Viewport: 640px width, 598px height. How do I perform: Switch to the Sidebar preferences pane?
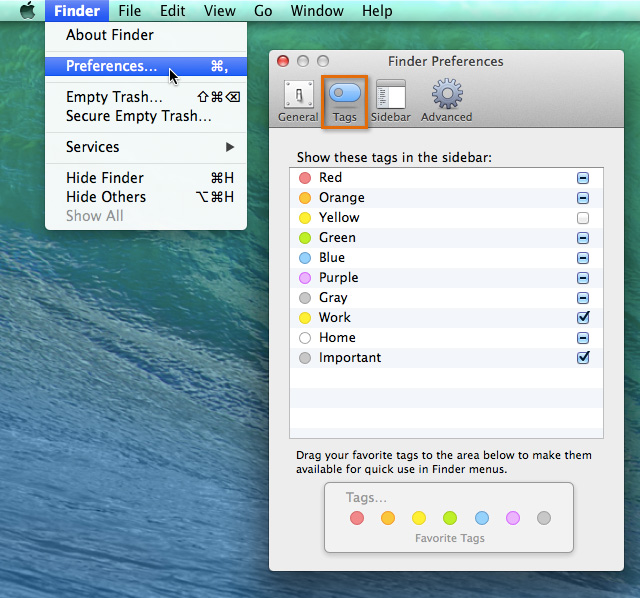click(391, 101)
